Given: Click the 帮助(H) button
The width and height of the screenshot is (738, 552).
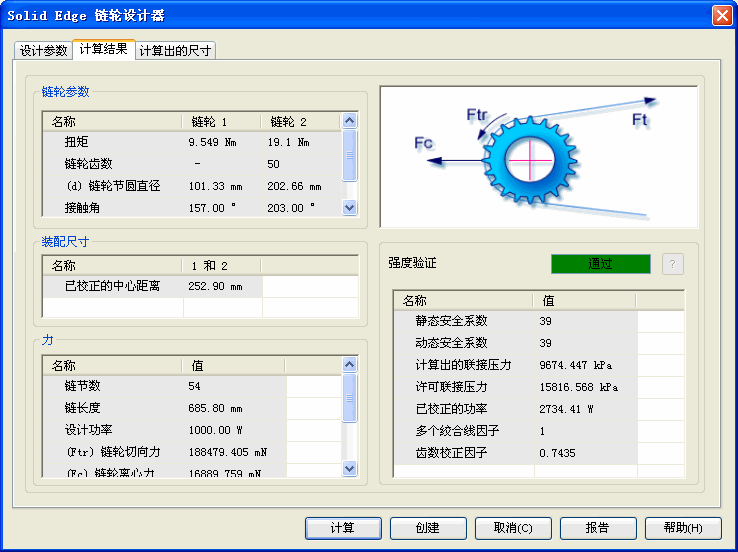Looking at the screenshot, I should tap(683, 528).
